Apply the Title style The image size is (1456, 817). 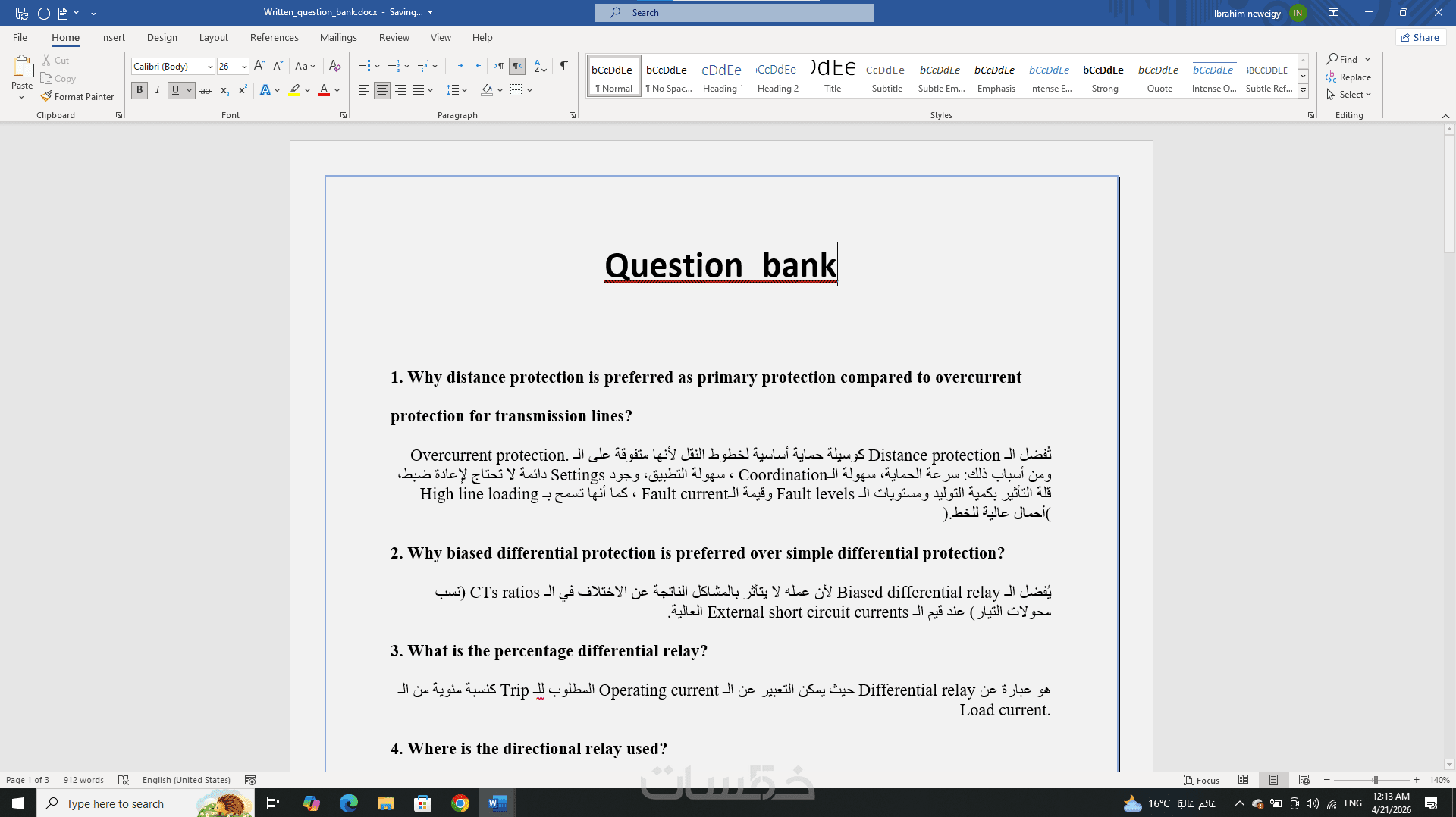(833, 76)
